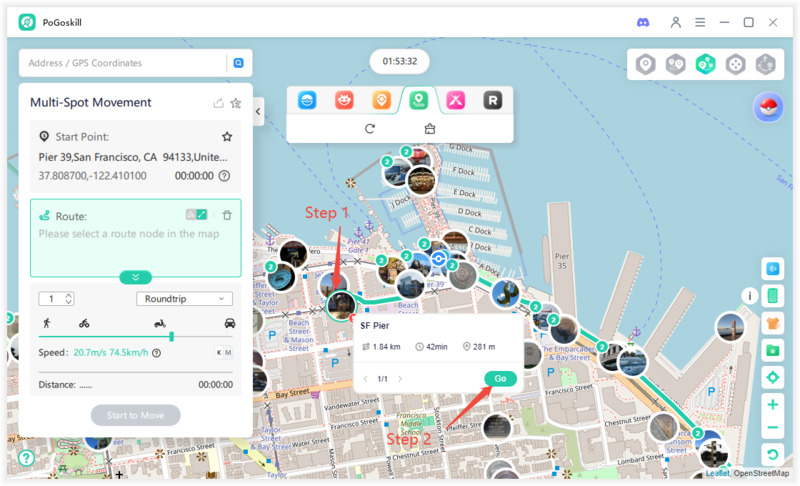Open the Roundtrip dropdown
This screenshot has width=800, height=486.
184,299
